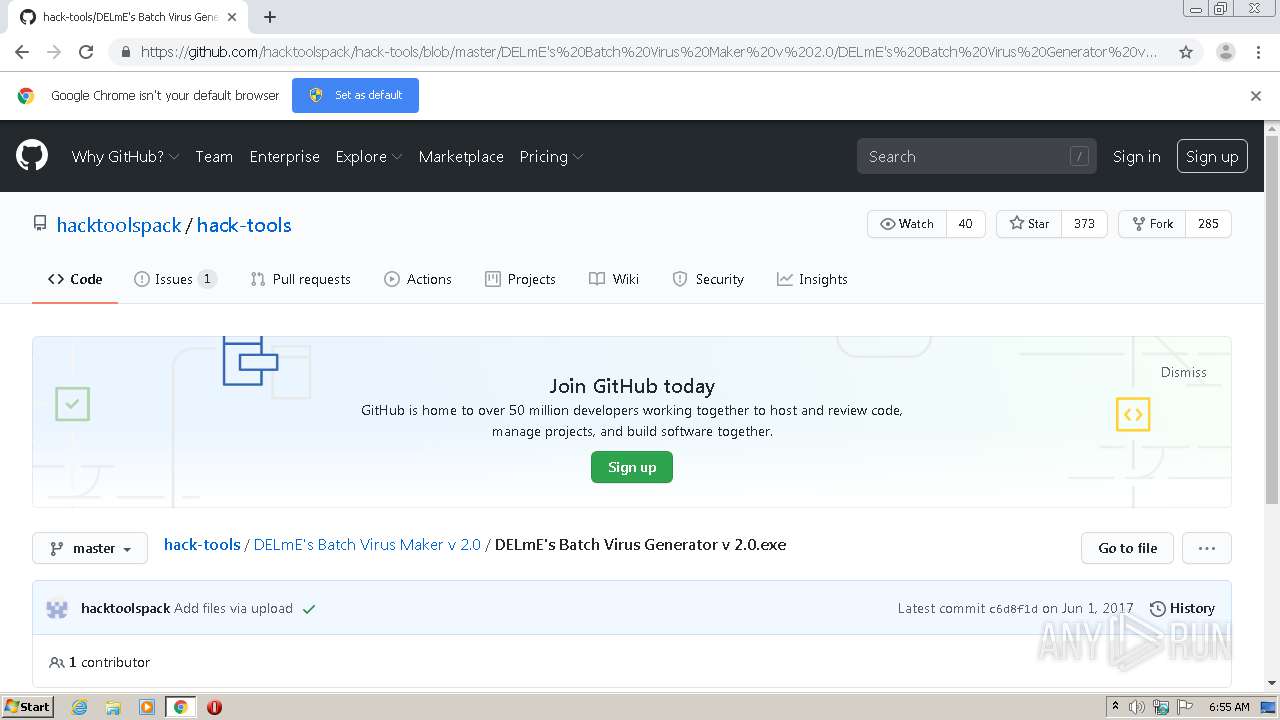
Task: Open the three-dot file options menu
Action: coord(1206,548)
